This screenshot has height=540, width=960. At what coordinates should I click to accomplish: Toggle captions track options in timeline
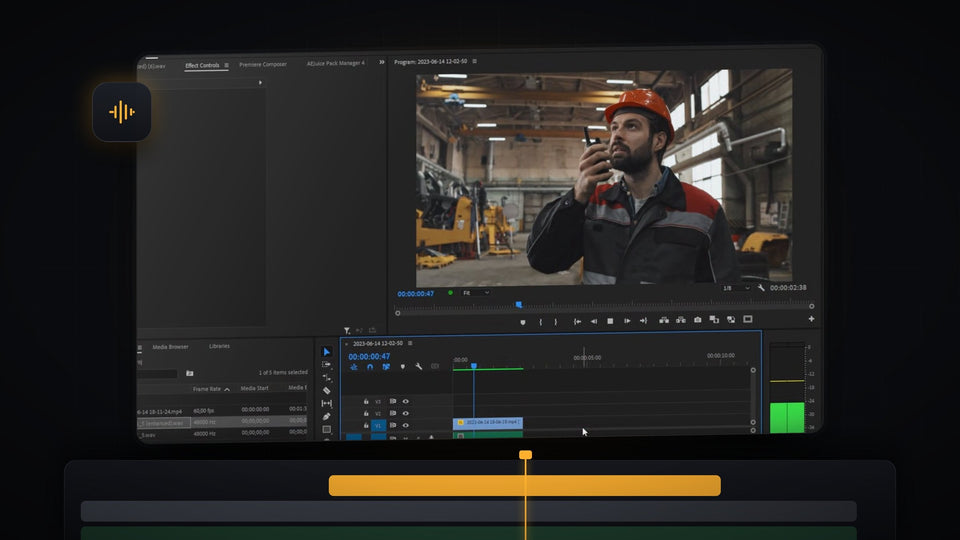(435, 366)
